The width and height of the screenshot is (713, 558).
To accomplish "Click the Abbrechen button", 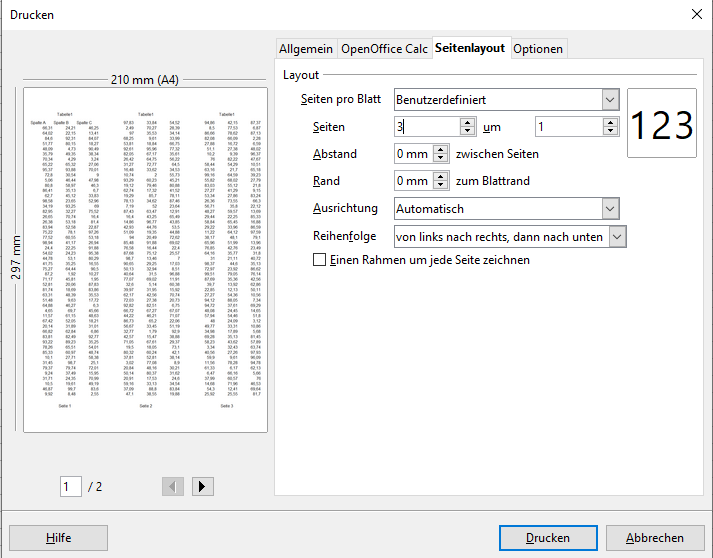I will [655, 537].
